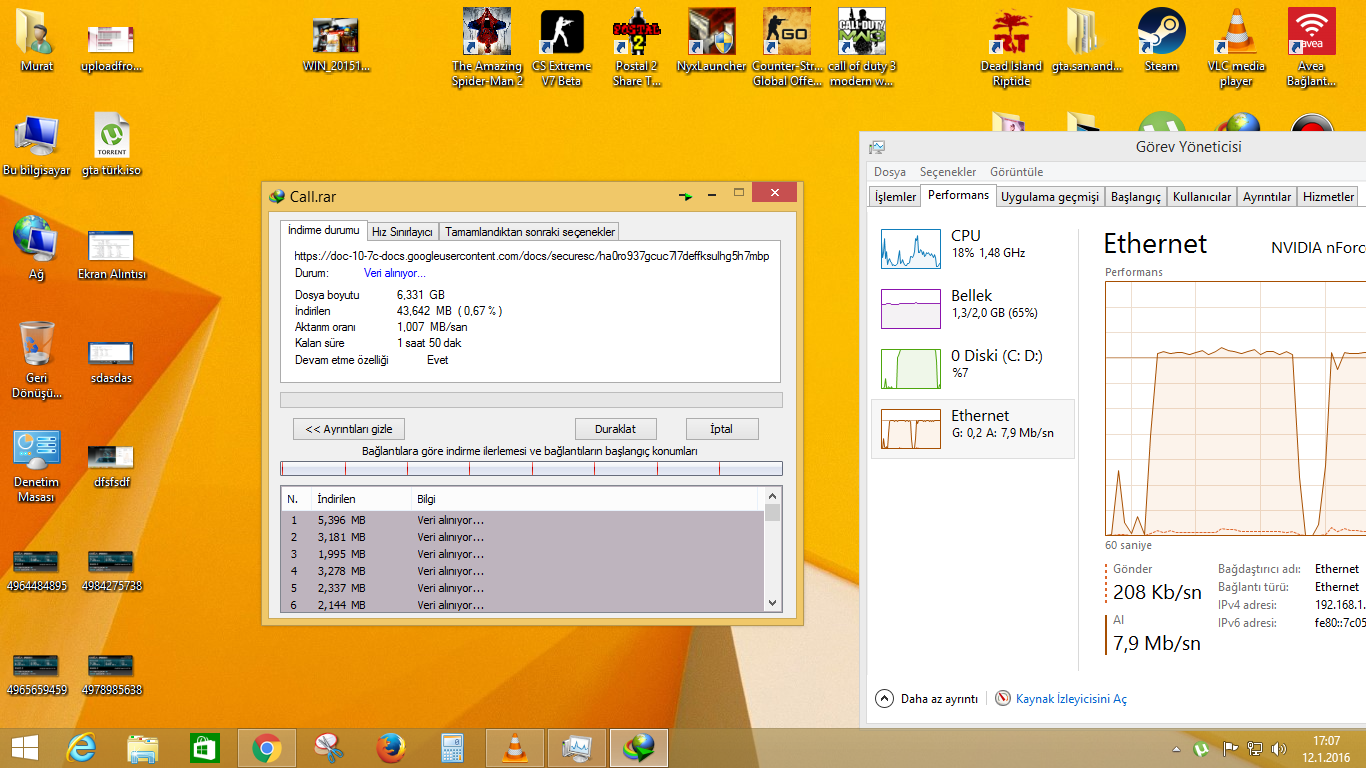Open Avea Bağlantı desktop shortcut
Viewport: 1366px width, 768px height.
[x=1311, y=47]
